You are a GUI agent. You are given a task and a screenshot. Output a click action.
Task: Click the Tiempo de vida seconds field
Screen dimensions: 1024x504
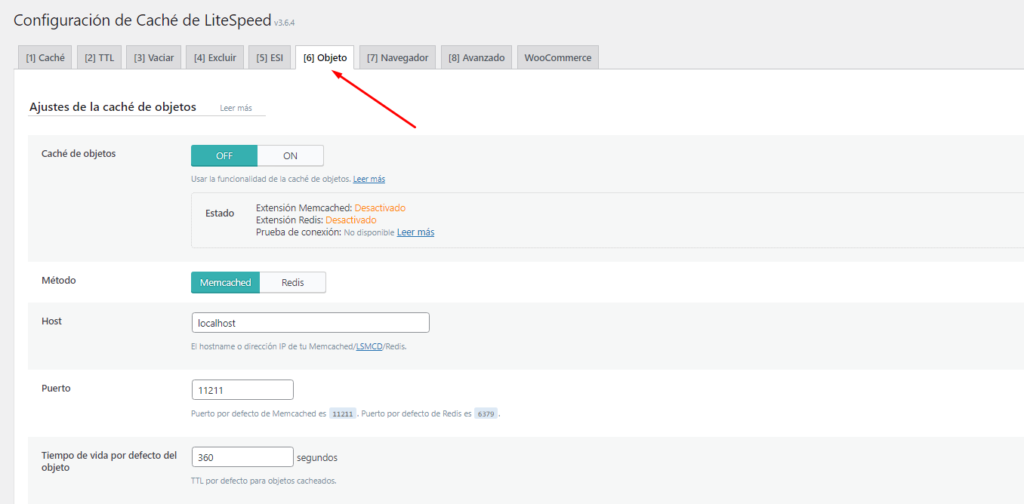[x=242, y=457]
